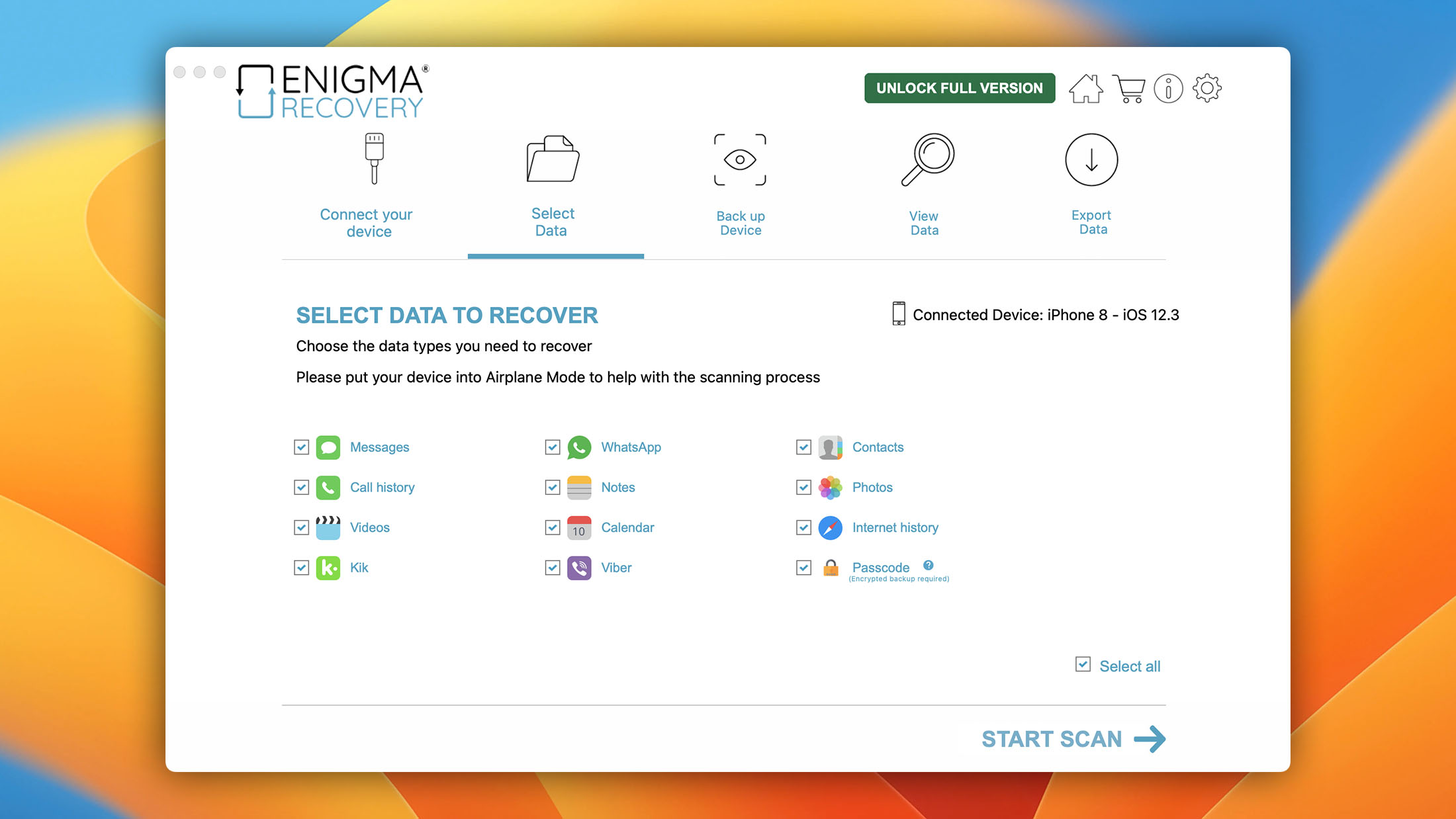The width and height of the screenshot is (1456, 819).
Task: Click the WhatsApp icon
Action: 579,447
